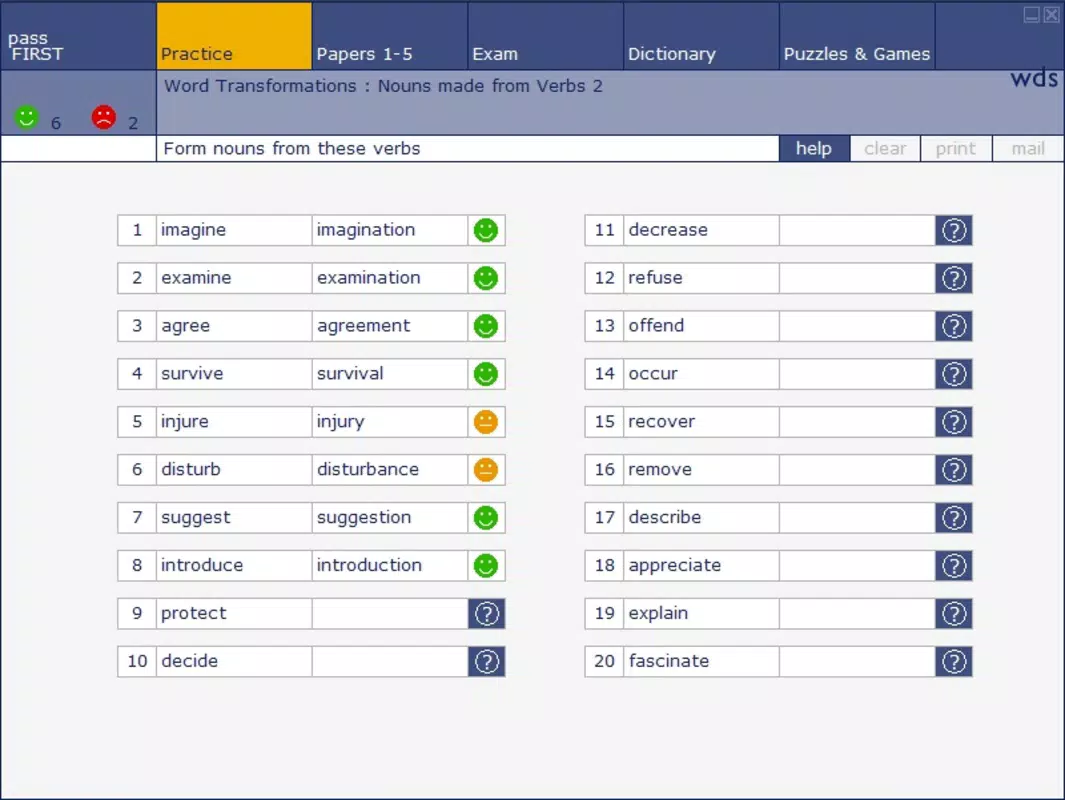Open the Dictionary tab

click(x=701, y=35)
